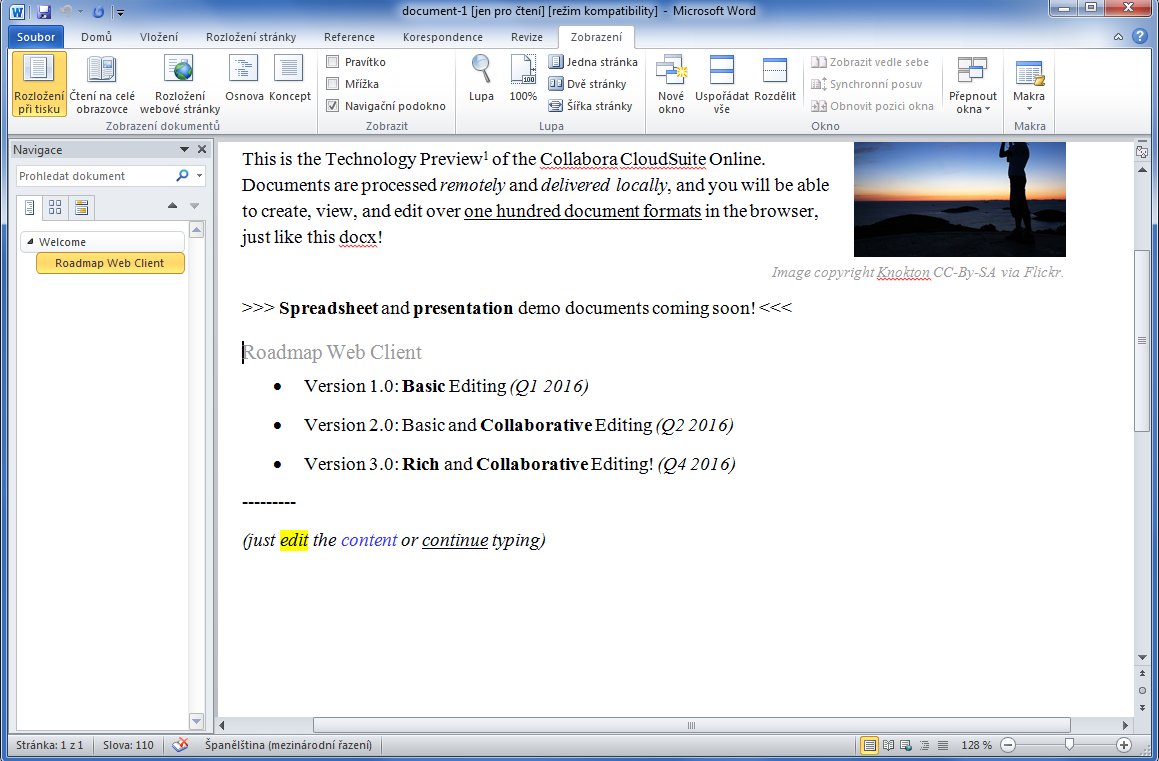This screenshot has width=1159, height=761.
Task: Select Rozložení při tisku view
Action: click(39, 84)
